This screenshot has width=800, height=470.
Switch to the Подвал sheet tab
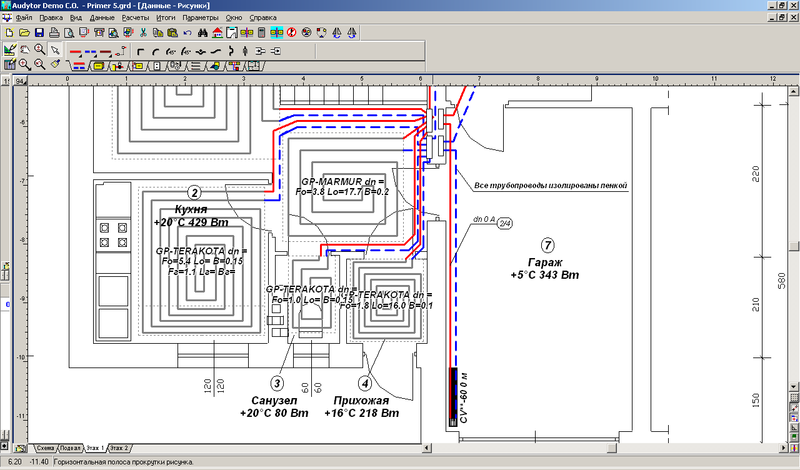[x=69, y=449]
